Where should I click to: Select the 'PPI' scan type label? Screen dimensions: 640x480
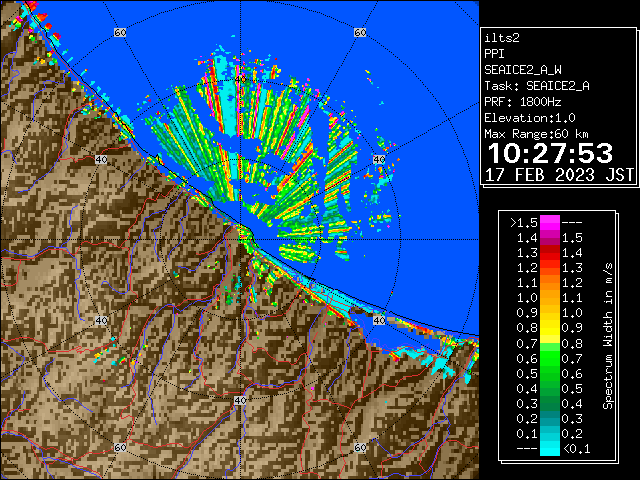coord(494,54)
